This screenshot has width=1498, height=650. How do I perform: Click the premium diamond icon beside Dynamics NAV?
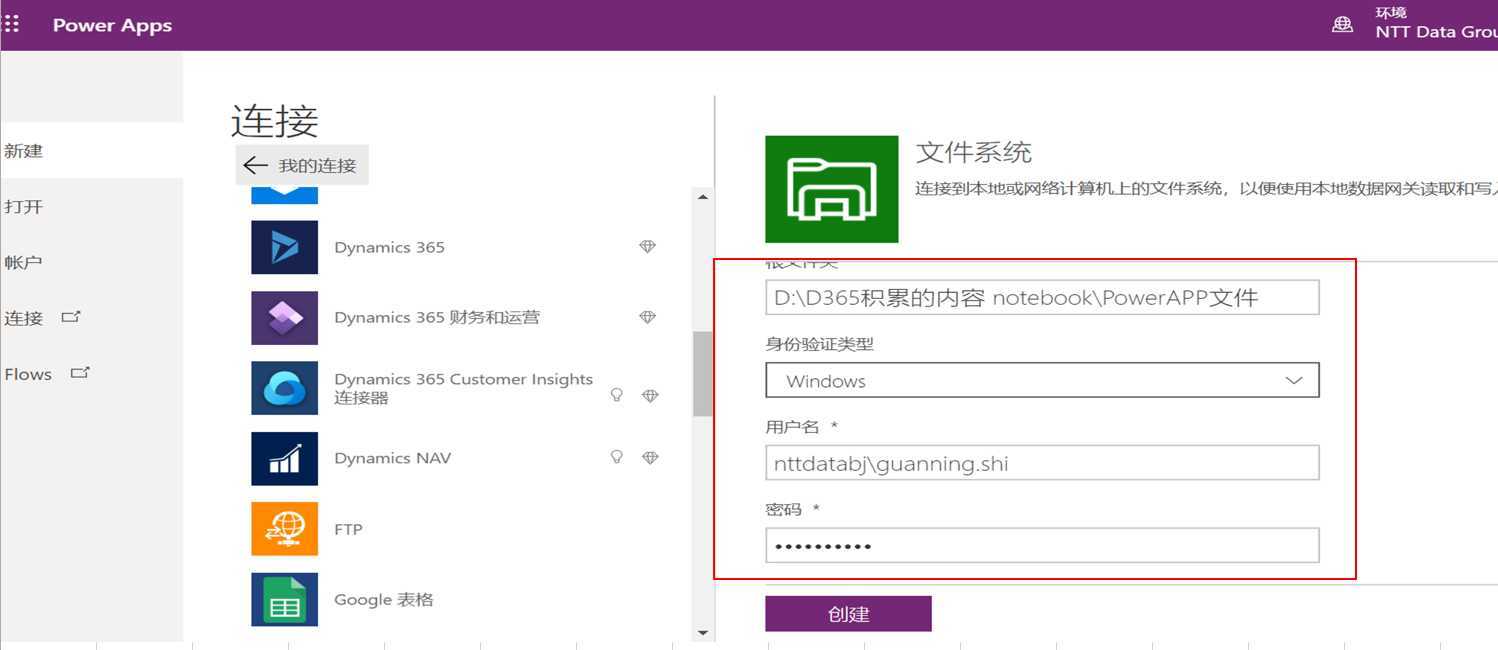pos(650,458)
